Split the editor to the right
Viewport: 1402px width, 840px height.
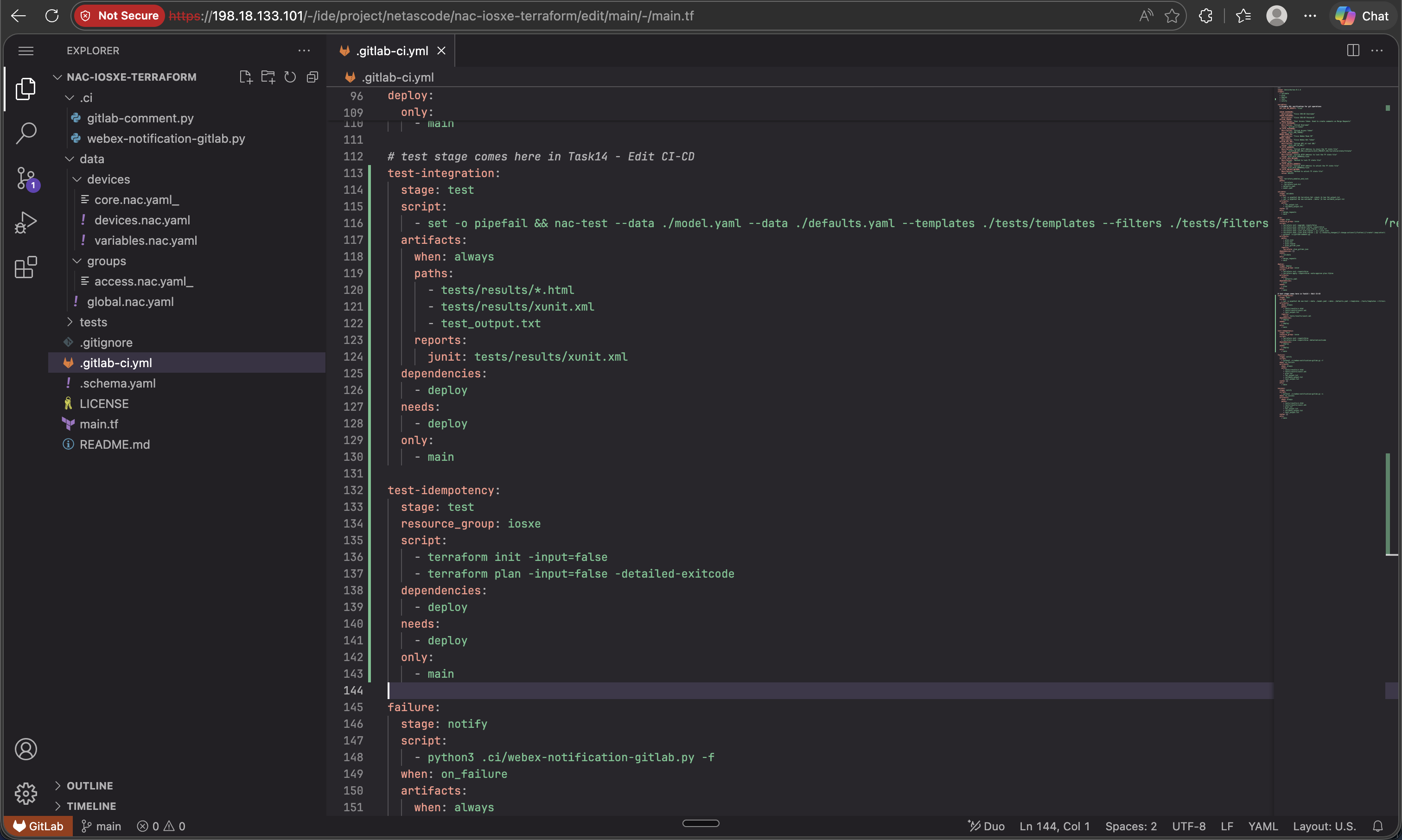(1353, 51)
